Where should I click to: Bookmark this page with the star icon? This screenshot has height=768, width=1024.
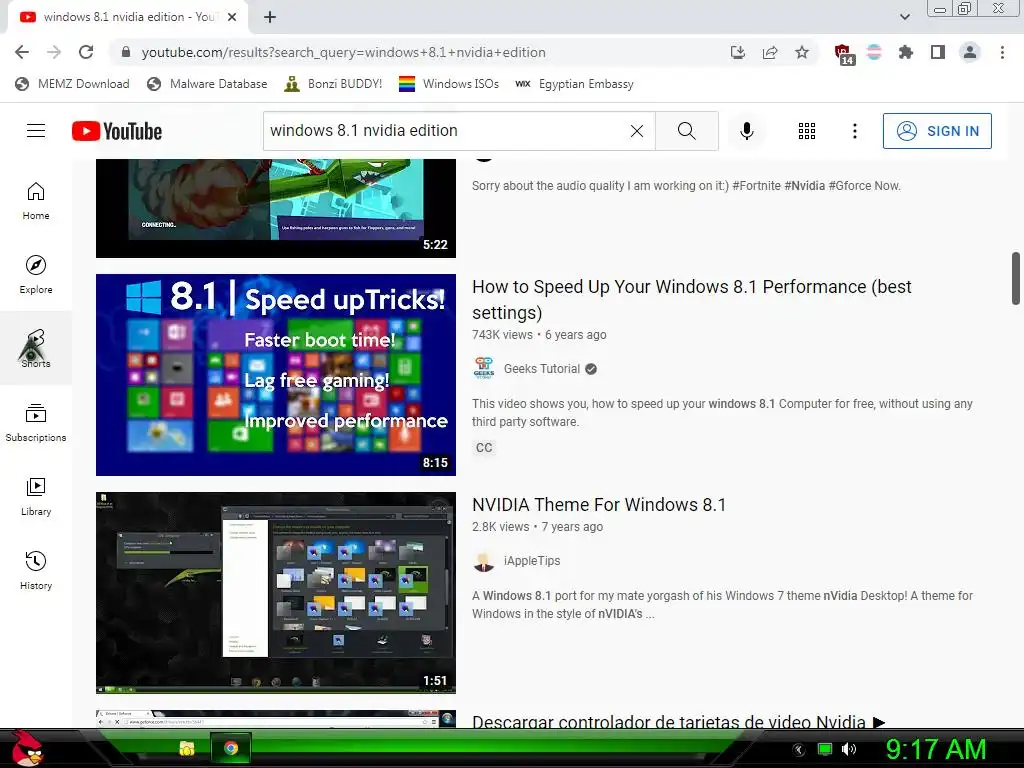pos(802,52)
